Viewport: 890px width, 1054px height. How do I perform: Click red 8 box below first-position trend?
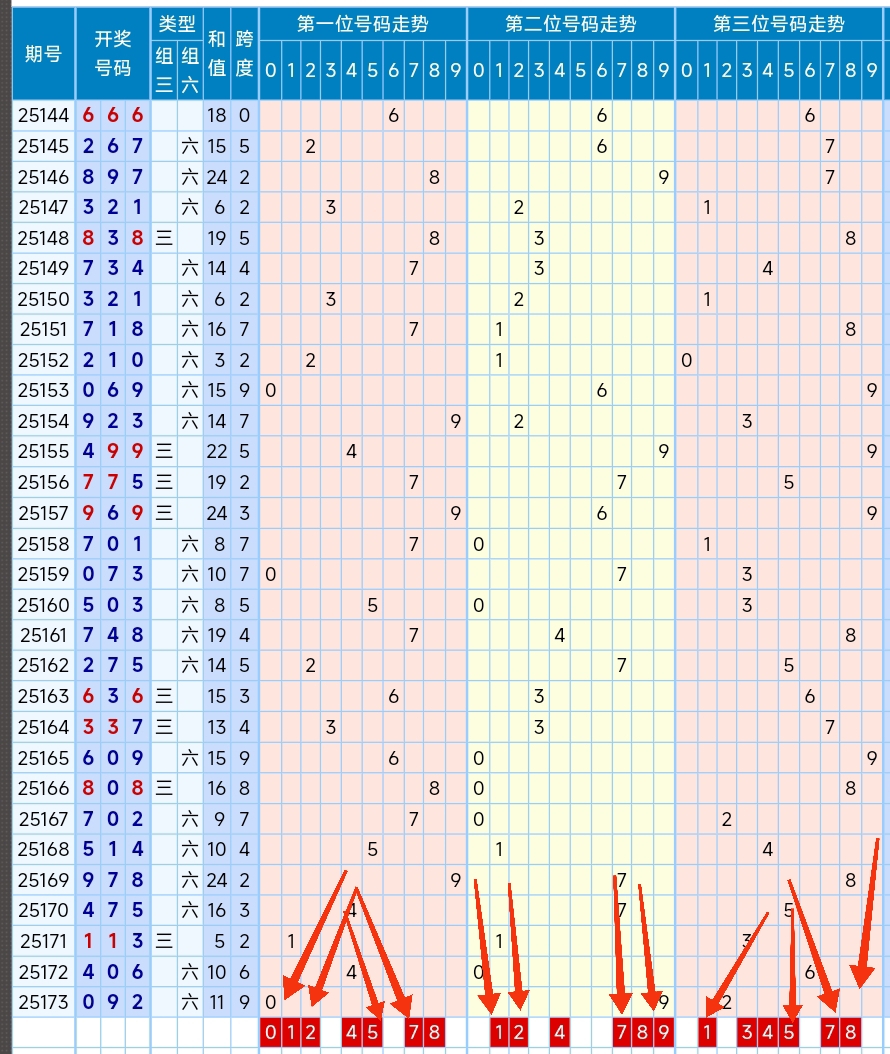[x=434, y=1032]
